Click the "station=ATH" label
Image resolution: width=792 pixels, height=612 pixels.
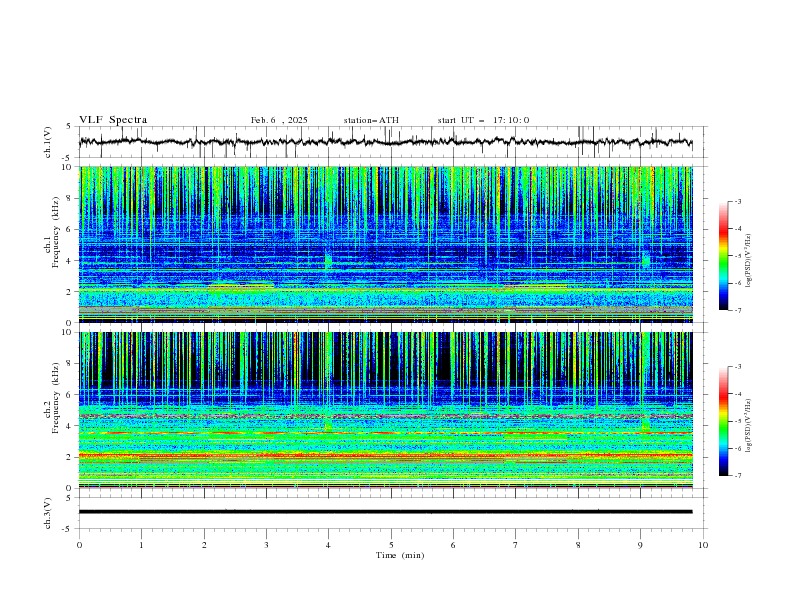click(371, 120)
